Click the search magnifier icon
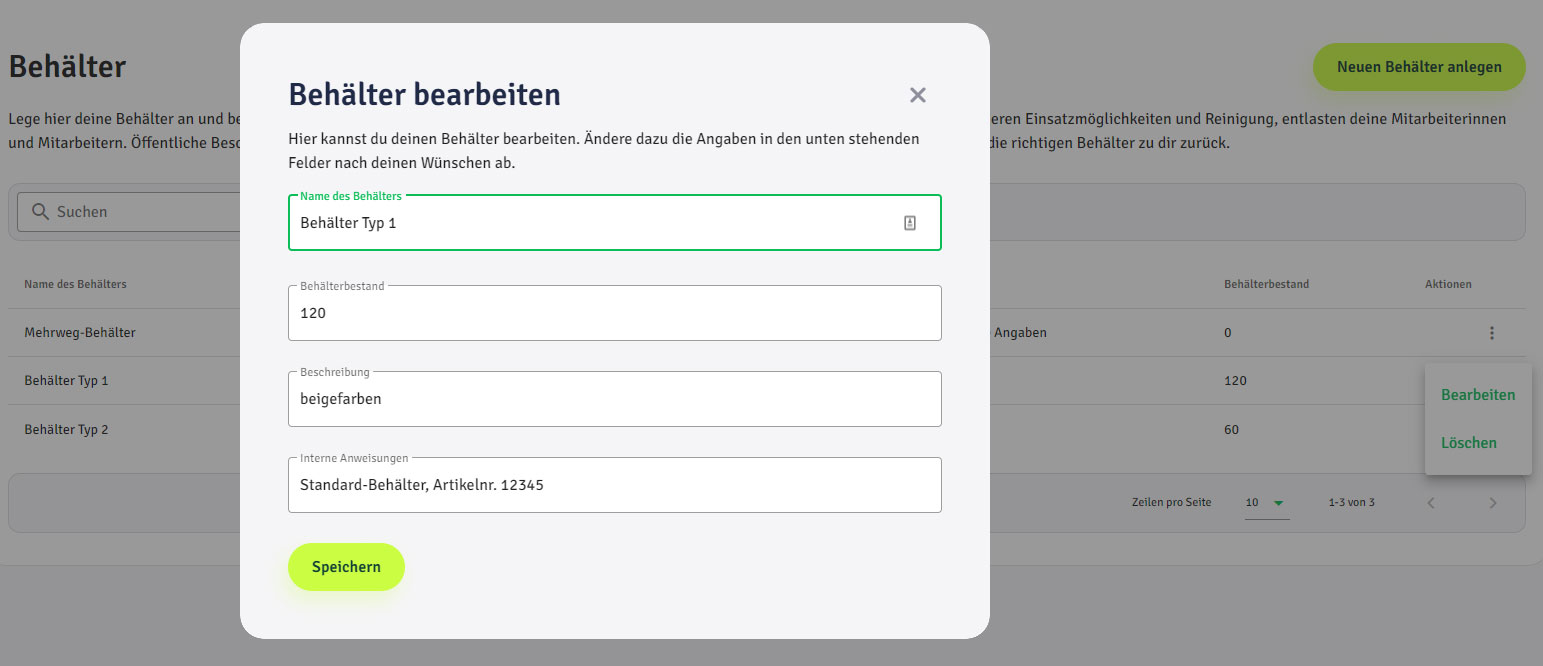 tap(40, 212)
